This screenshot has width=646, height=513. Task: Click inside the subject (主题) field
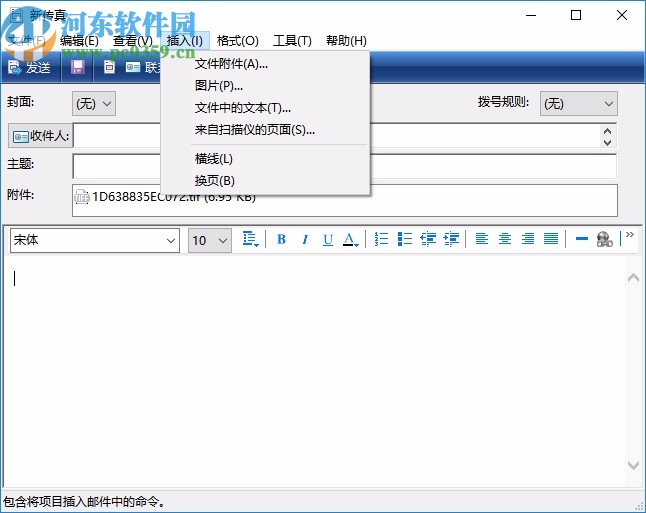coord(344,166)
